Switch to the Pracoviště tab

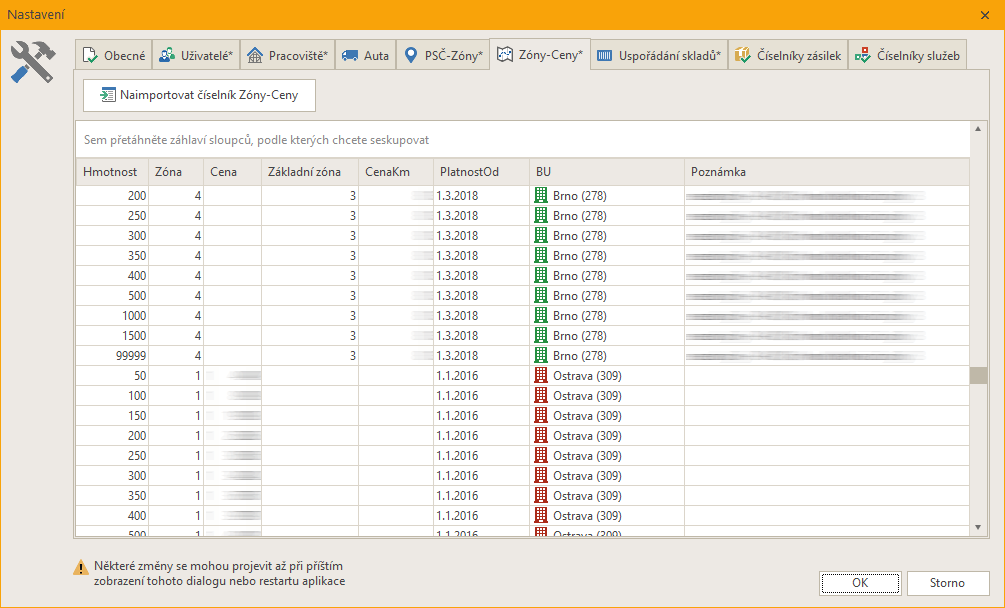(x=288, y=56)
